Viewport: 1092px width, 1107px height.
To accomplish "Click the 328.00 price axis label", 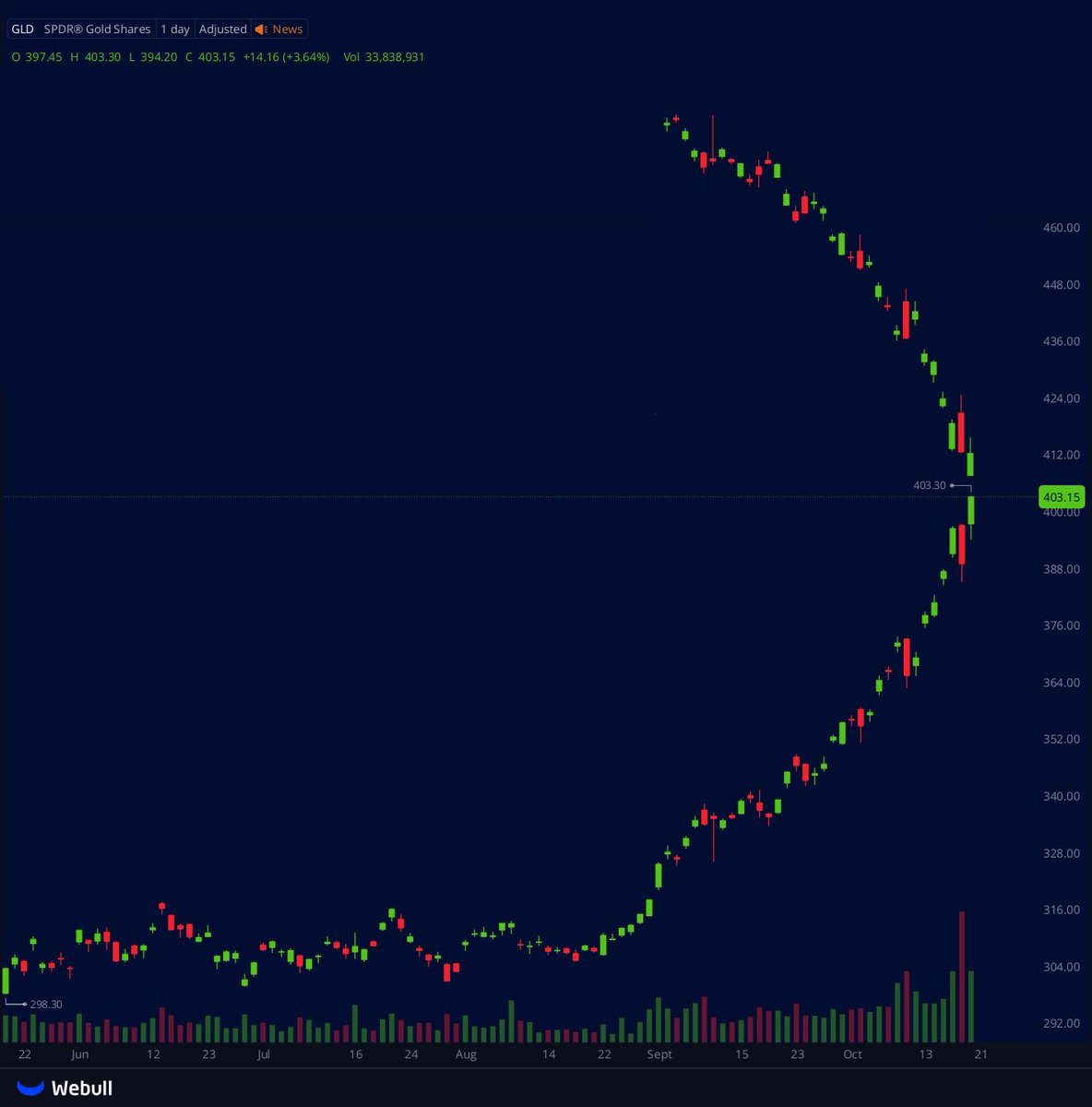I will [x=1061, y=853].
